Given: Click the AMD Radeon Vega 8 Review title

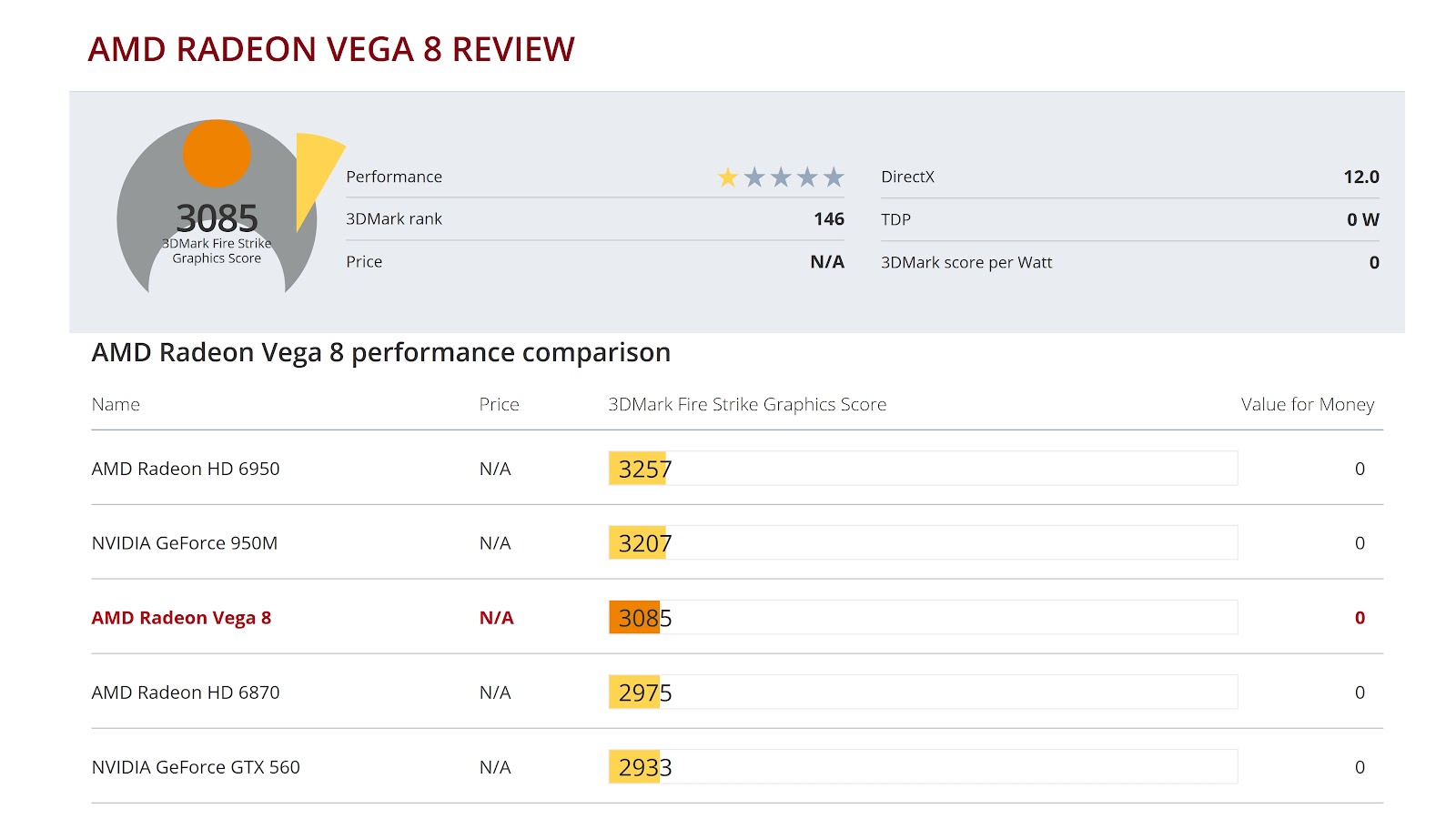Looking at the screenshot, I should click(x=331, y=49).
